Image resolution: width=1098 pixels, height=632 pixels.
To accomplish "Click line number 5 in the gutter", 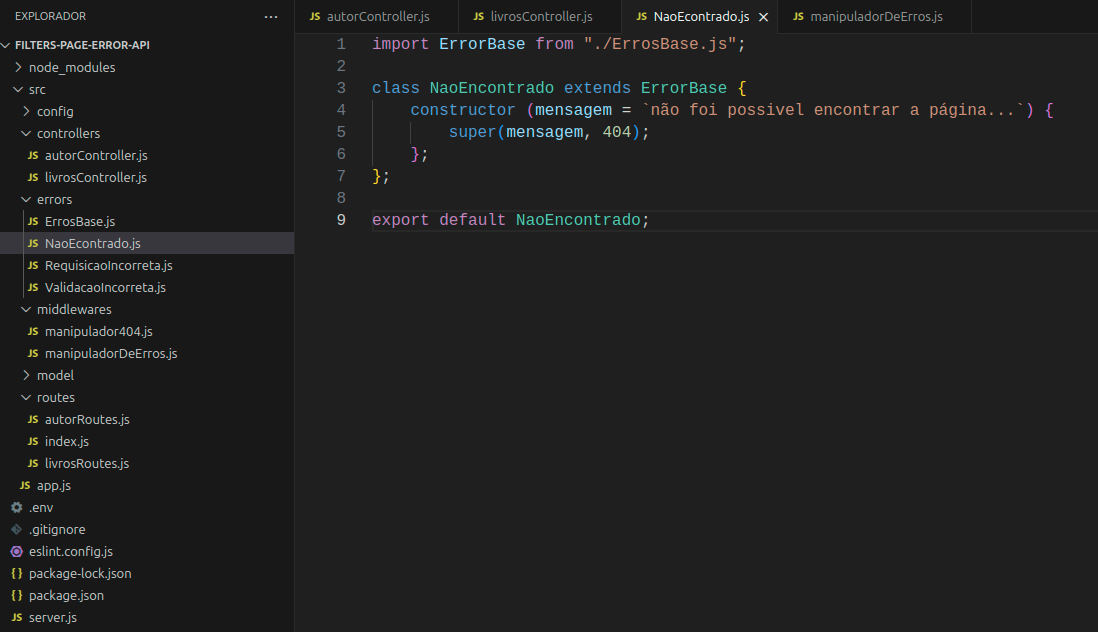I will (x=341, y=132).
